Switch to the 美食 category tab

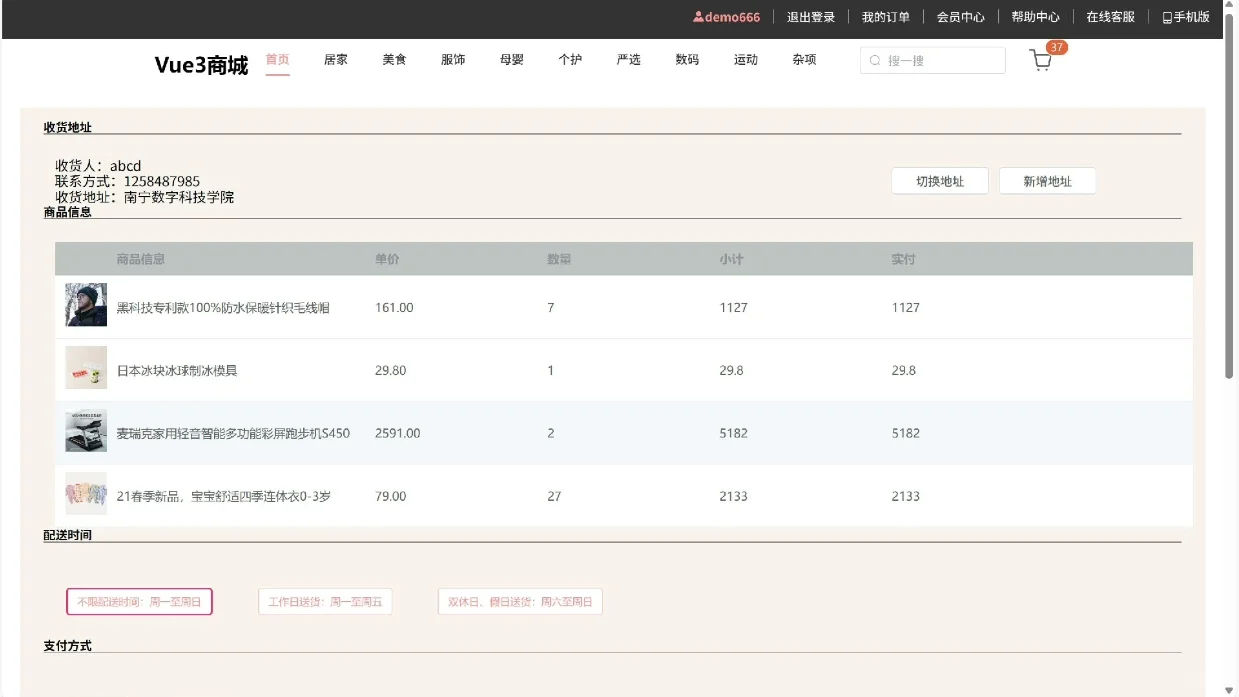point(394,60)
